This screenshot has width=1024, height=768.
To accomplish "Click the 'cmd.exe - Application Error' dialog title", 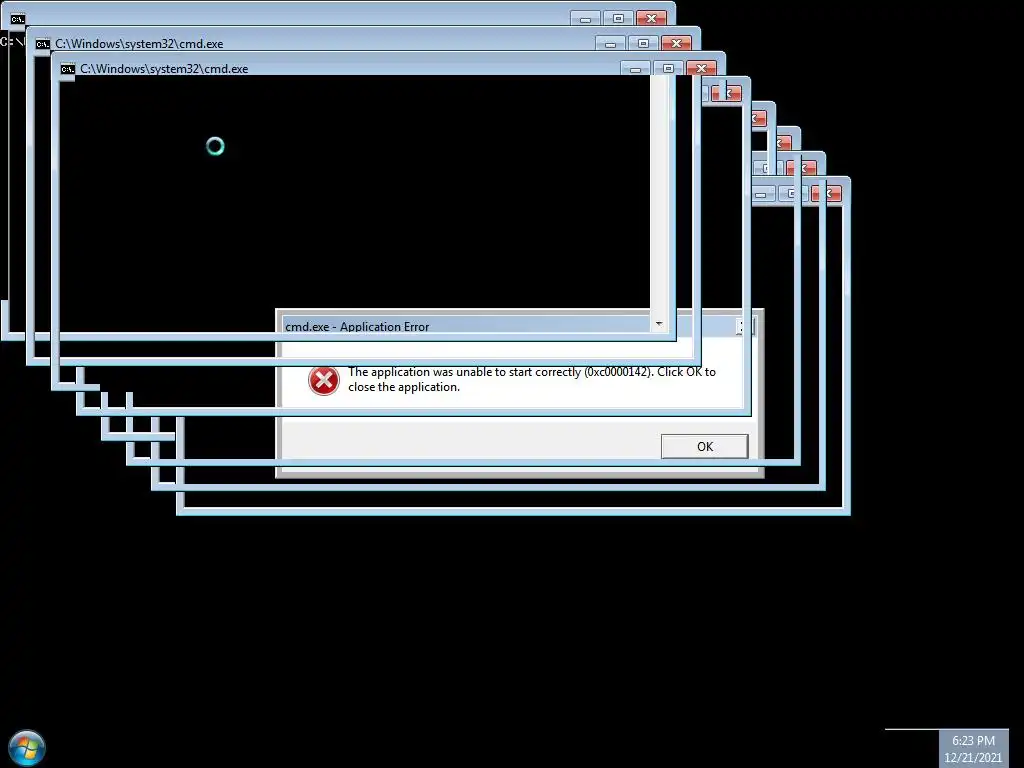I will pos(357,327).
